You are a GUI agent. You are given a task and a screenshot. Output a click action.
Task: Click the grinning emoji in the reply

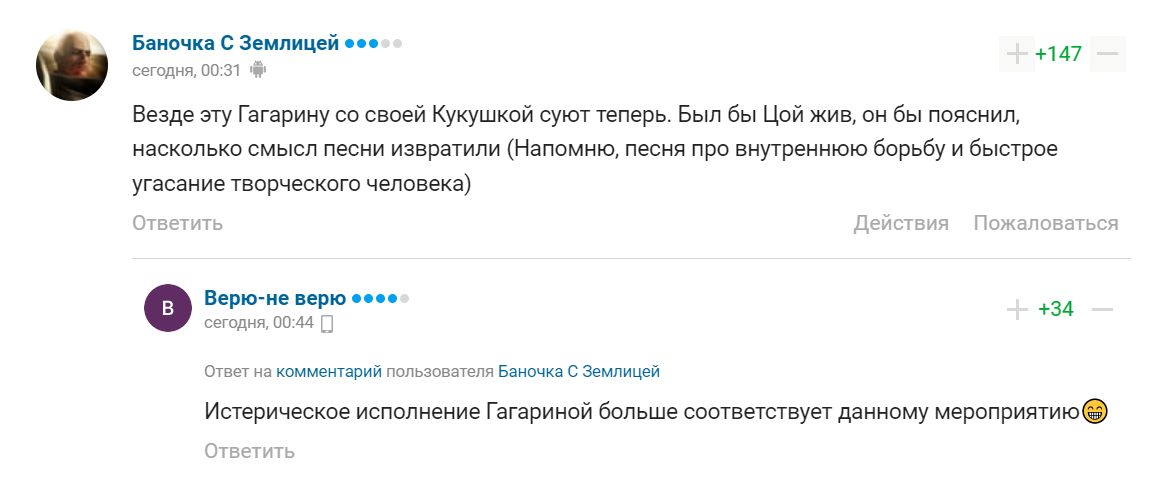pyautogui.click(x=1096, y=411)
